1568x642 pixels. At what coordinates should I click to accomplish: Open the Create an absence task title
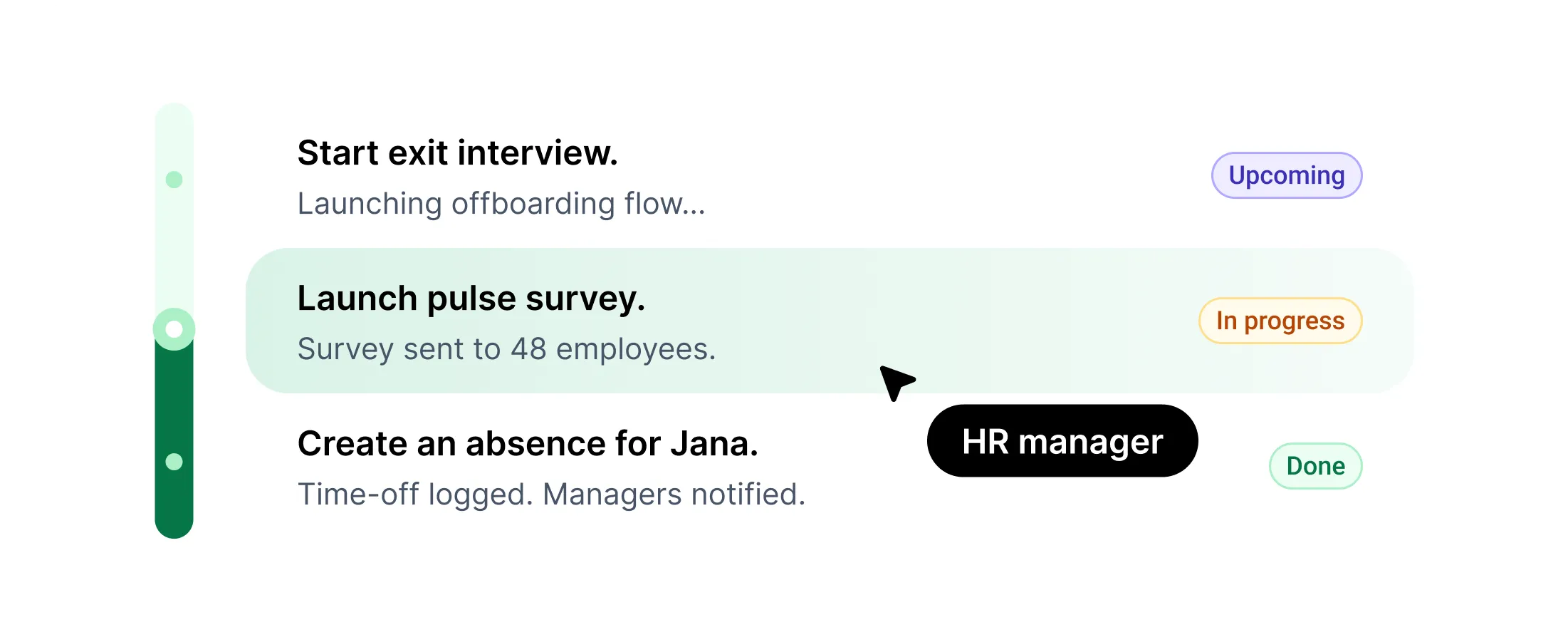(x=527, y=443)
